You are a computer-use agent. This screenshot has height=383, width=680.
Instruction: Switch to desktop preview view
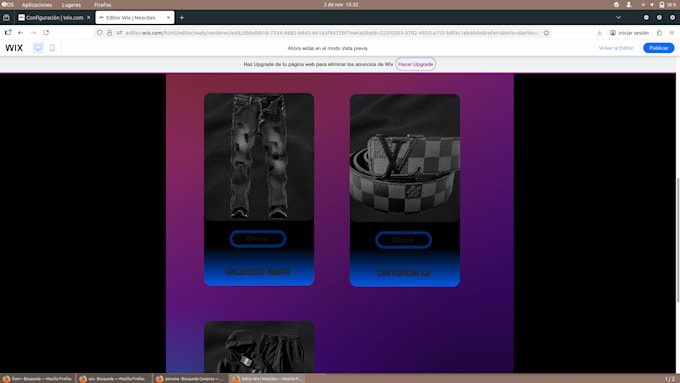(38, 48)
